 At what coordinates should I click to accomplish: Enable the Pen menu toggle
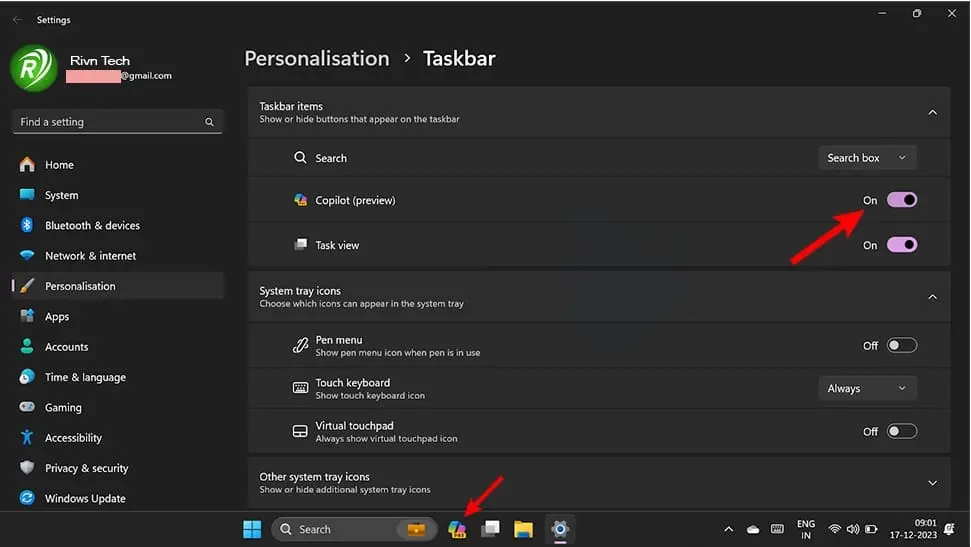(902, 345)
